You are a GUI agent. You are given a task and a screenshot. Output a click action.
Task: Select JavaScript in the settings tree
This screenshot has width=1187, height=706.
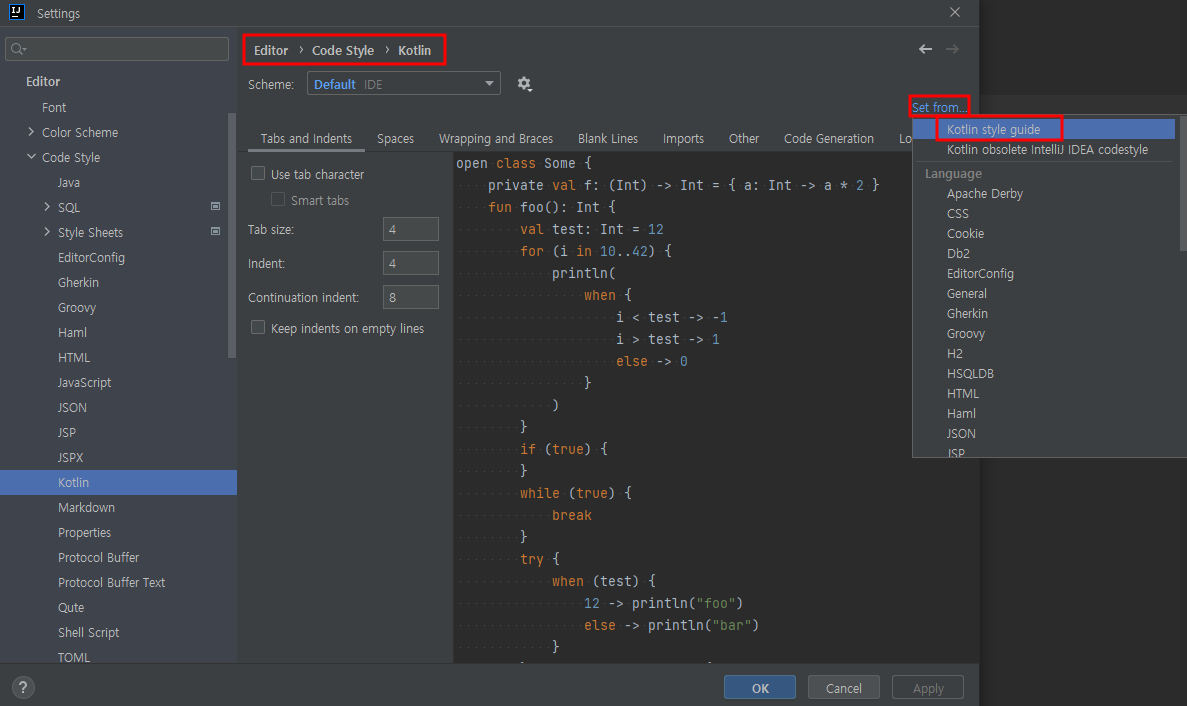(84, 382)
